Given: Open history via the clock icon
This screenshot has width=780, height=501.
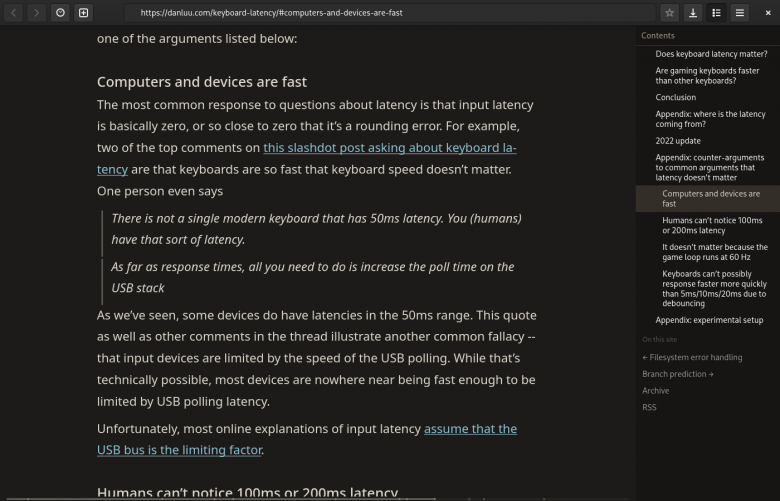Looking at the screenshot, I should pyautogui.click(x=60, y=13).
